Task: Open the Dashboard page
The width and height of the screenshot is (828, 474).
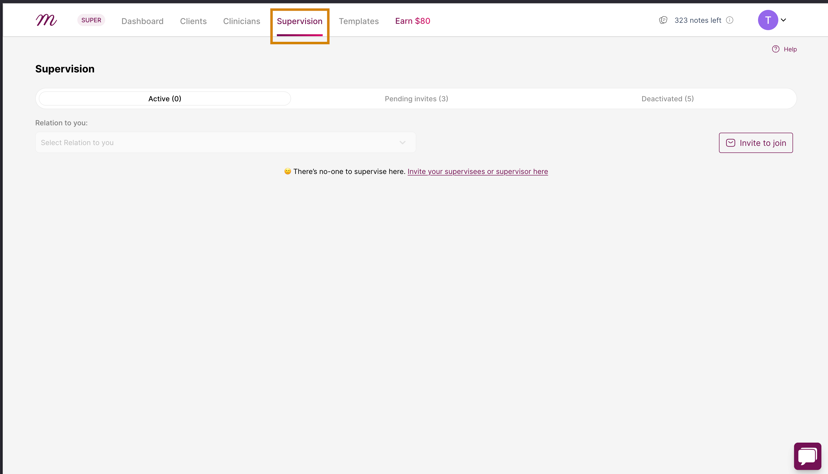Action: point(142,21)
